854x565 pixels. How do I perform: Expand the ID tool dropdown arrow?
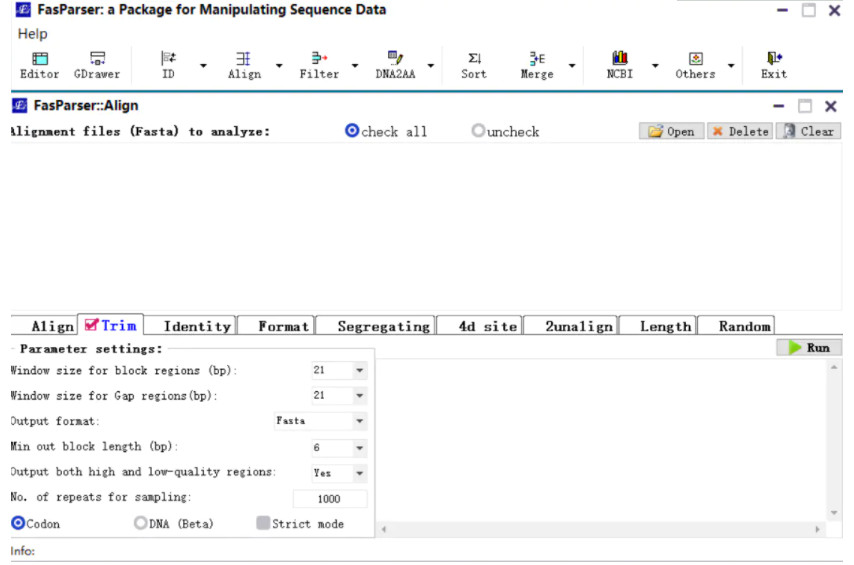point(203,66)
